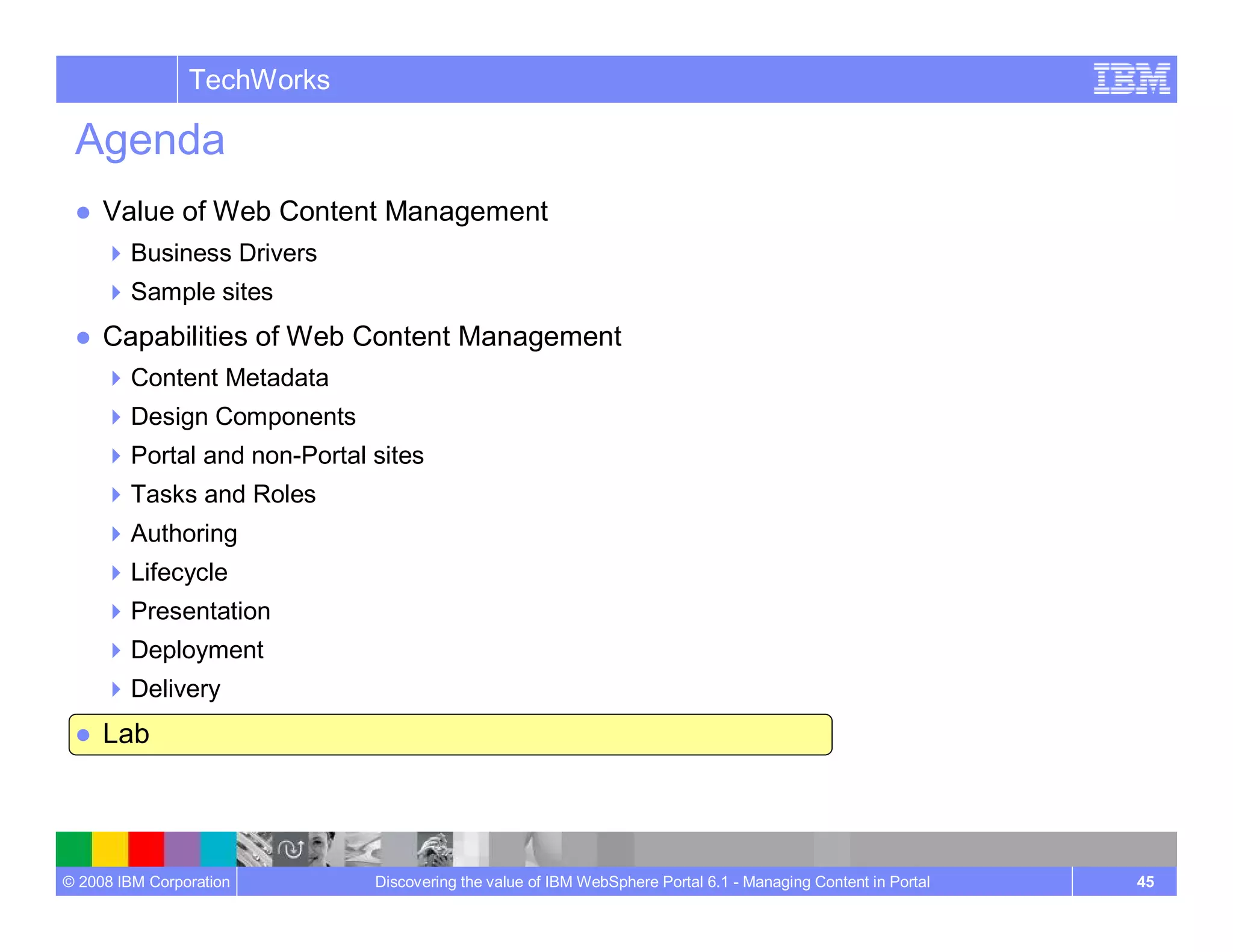Select the 'Authoring' item
Screen dimensions: 1233x952
(x=184, y=534)
